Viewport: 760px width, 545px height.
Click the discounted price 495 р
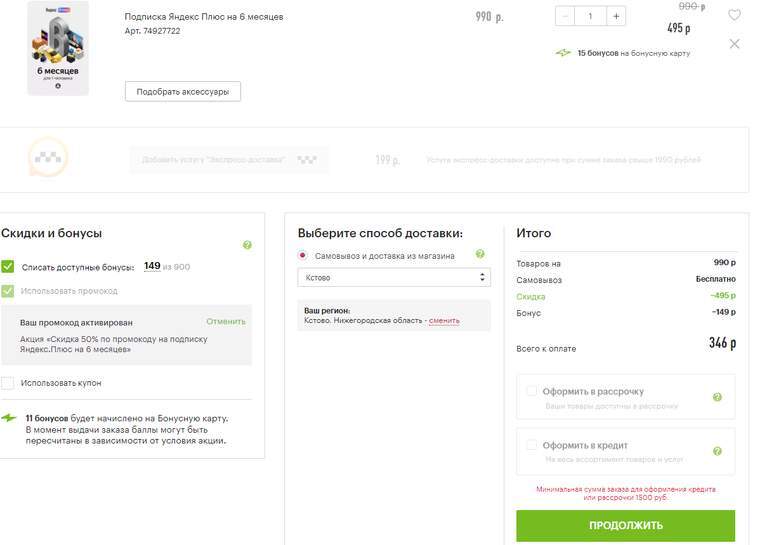point(679,28)
